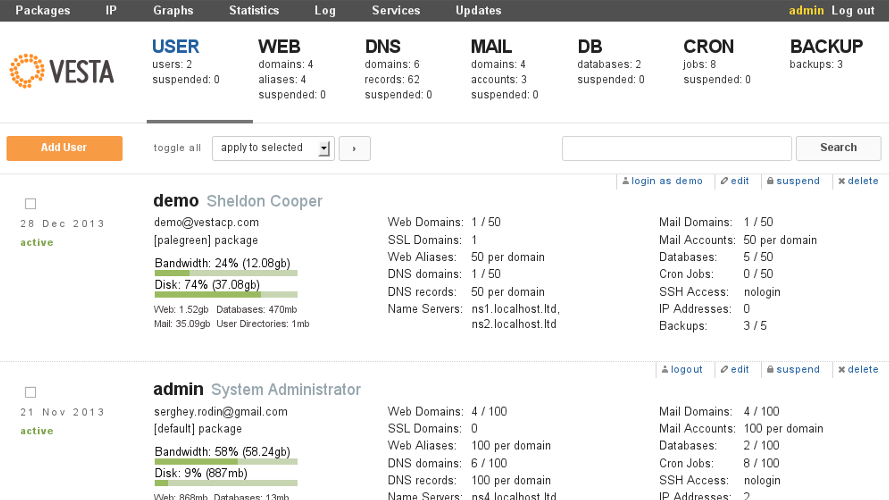Click the Vesta logo icon
Screen dimensions: 889x500
coord(27,72)
